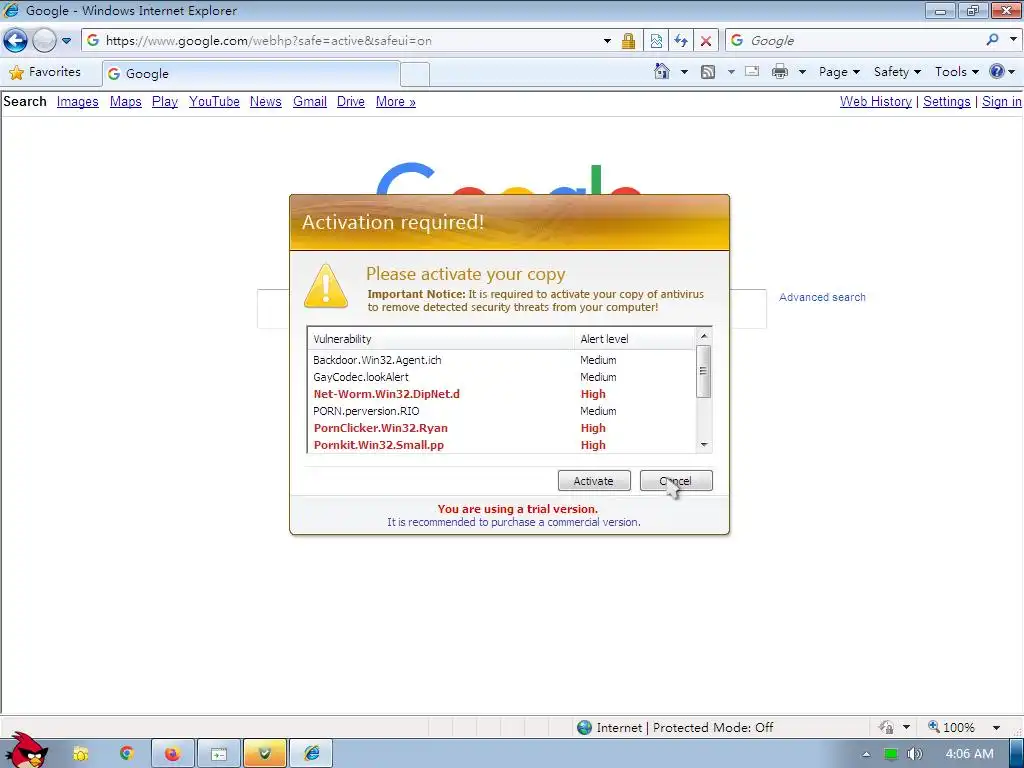Open the Play link
1024x768 pixels.
165,102
